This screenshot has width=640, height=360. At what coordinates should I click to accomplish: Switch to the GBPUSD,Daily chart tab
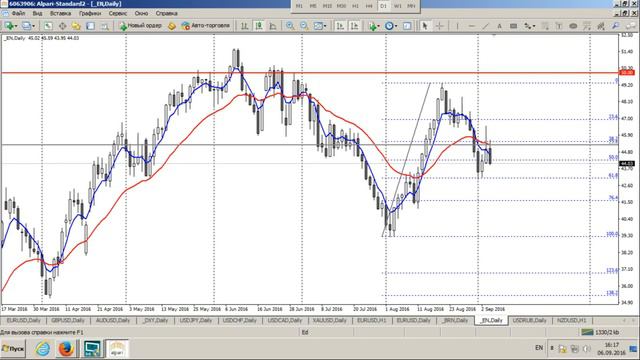pos(68,320)
